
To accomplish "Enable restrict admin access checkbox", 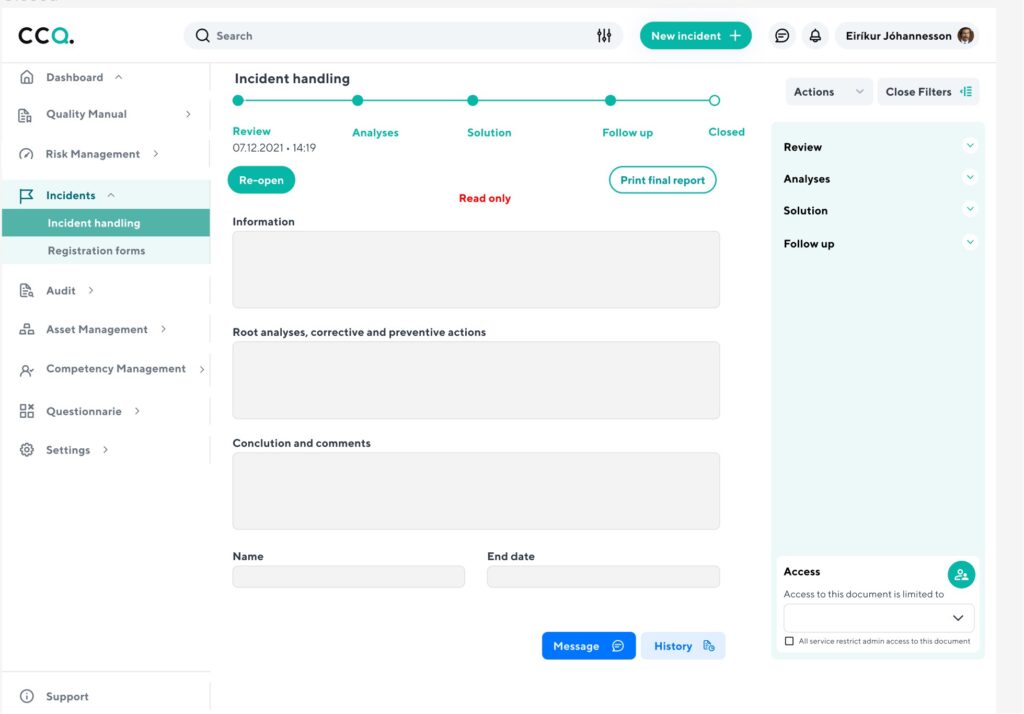I will click(x=789, y=641).
